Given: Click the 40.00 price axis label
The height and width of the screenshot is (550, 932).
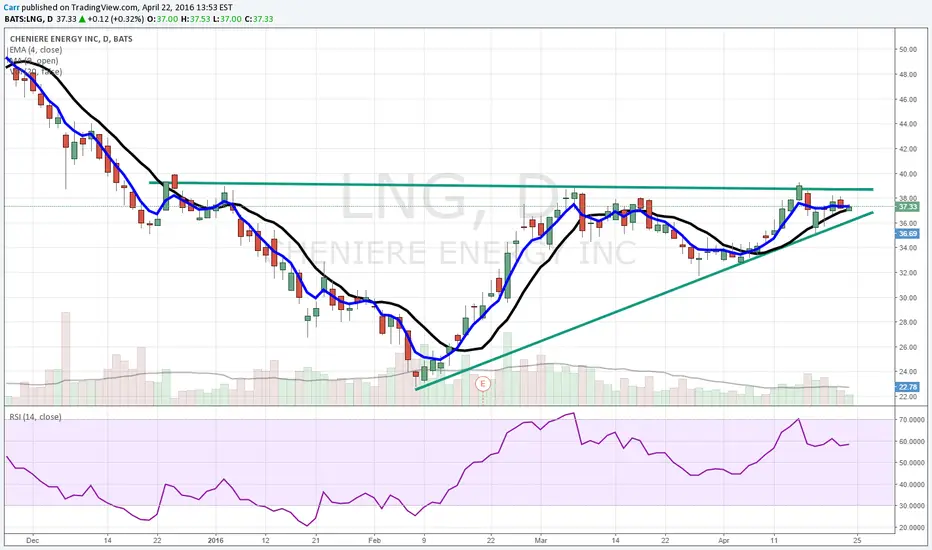Looking at the screenshot, I should click(x=907, y=174).
